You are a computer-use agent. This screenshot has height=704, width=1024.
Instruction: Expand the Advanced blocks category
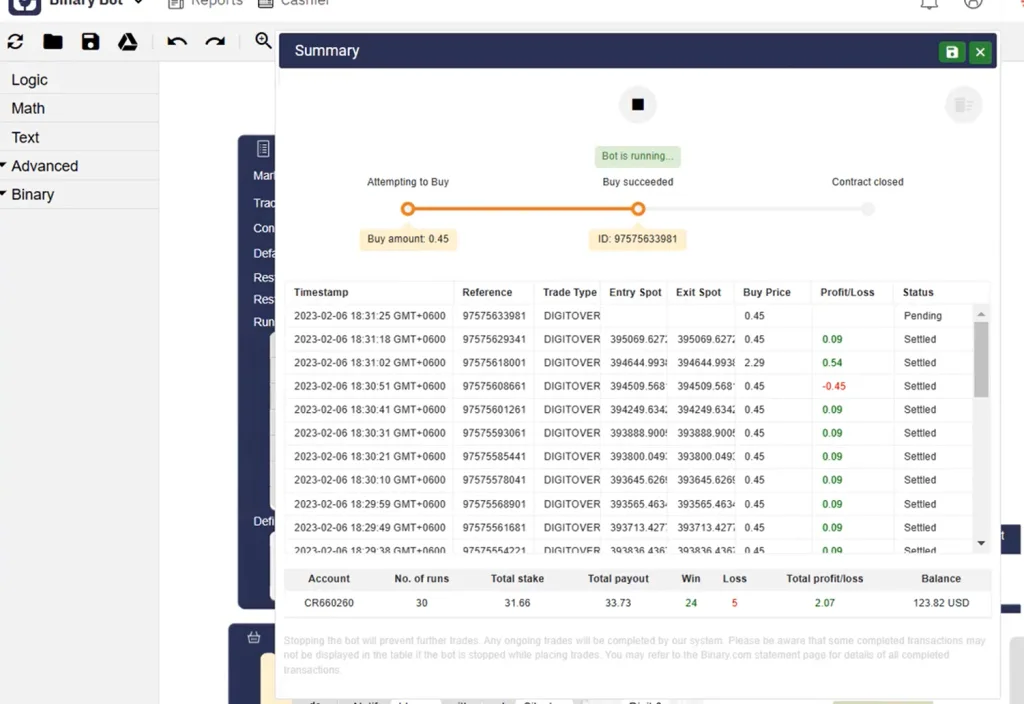[x=47, y=165]
